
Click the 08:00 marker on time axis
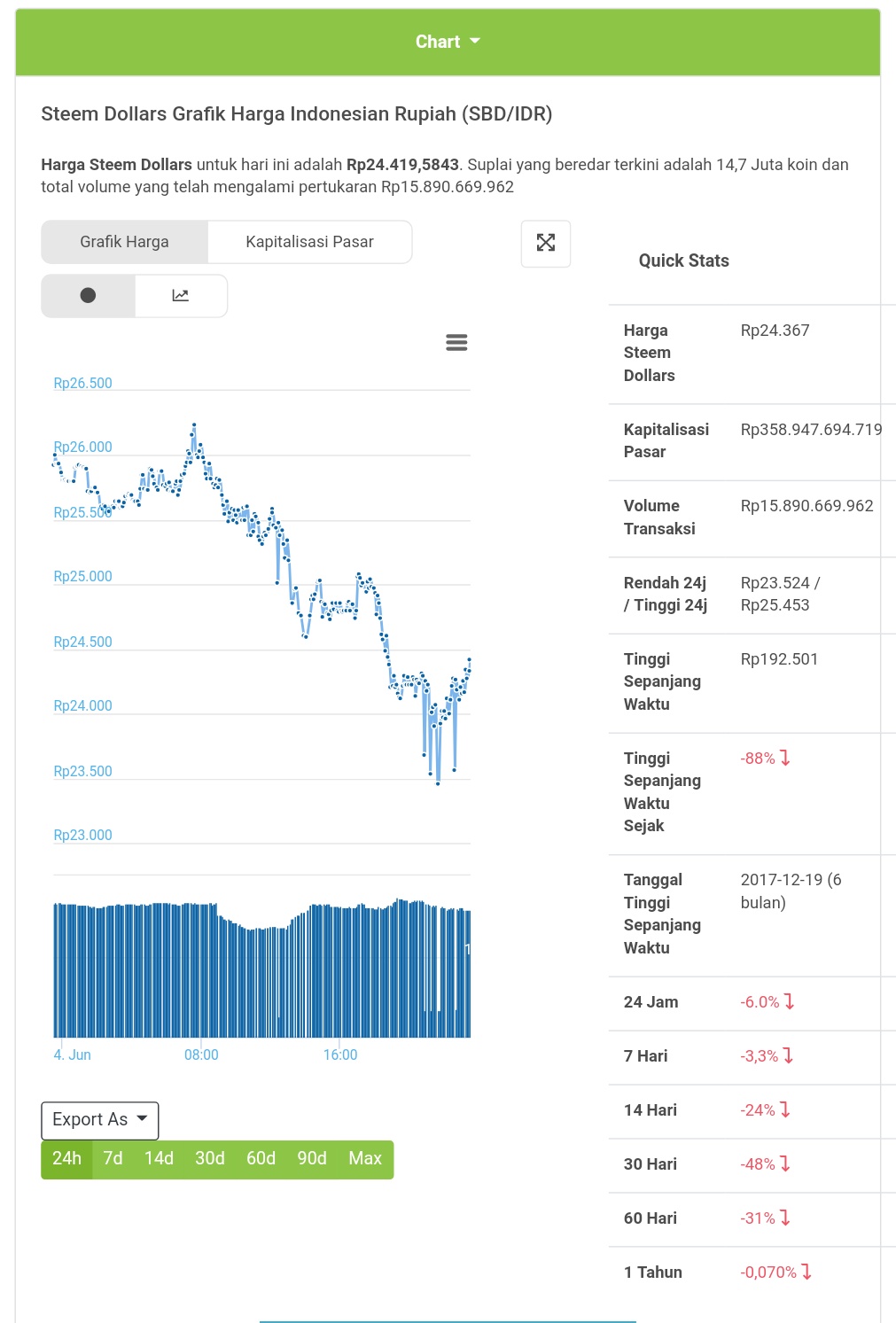pos(201,1055)
